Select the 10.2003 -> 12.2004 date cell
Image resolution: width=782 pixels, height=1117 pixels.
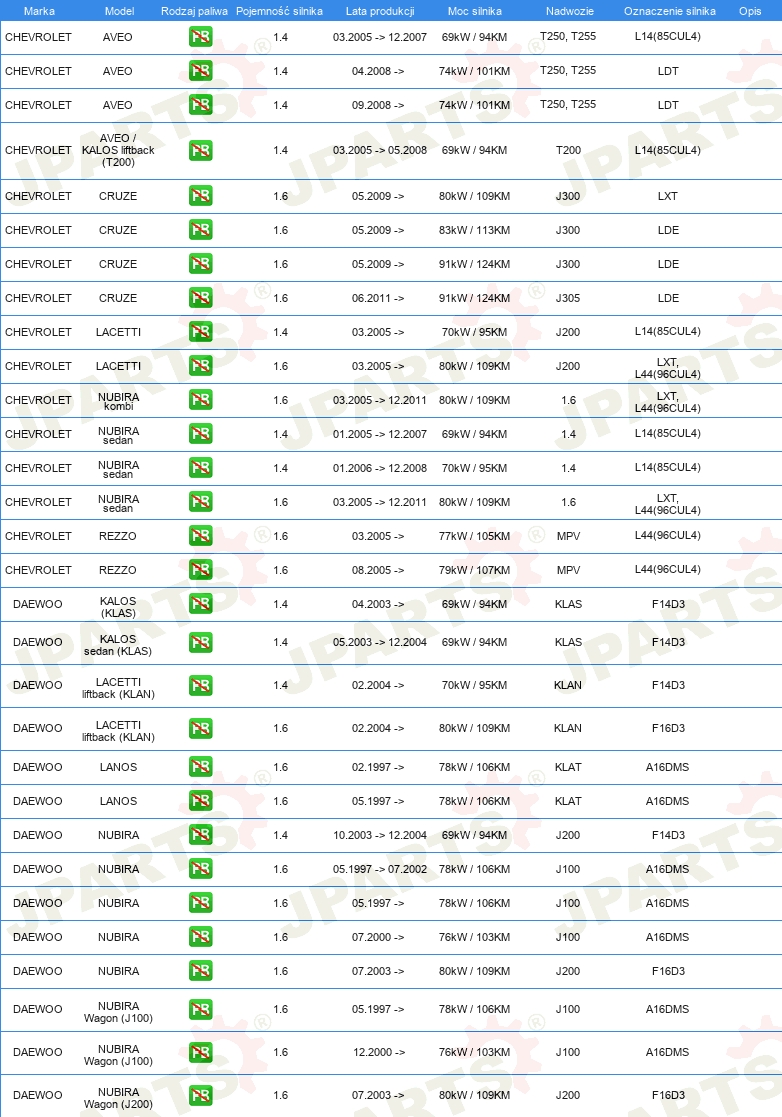point(380,835)
